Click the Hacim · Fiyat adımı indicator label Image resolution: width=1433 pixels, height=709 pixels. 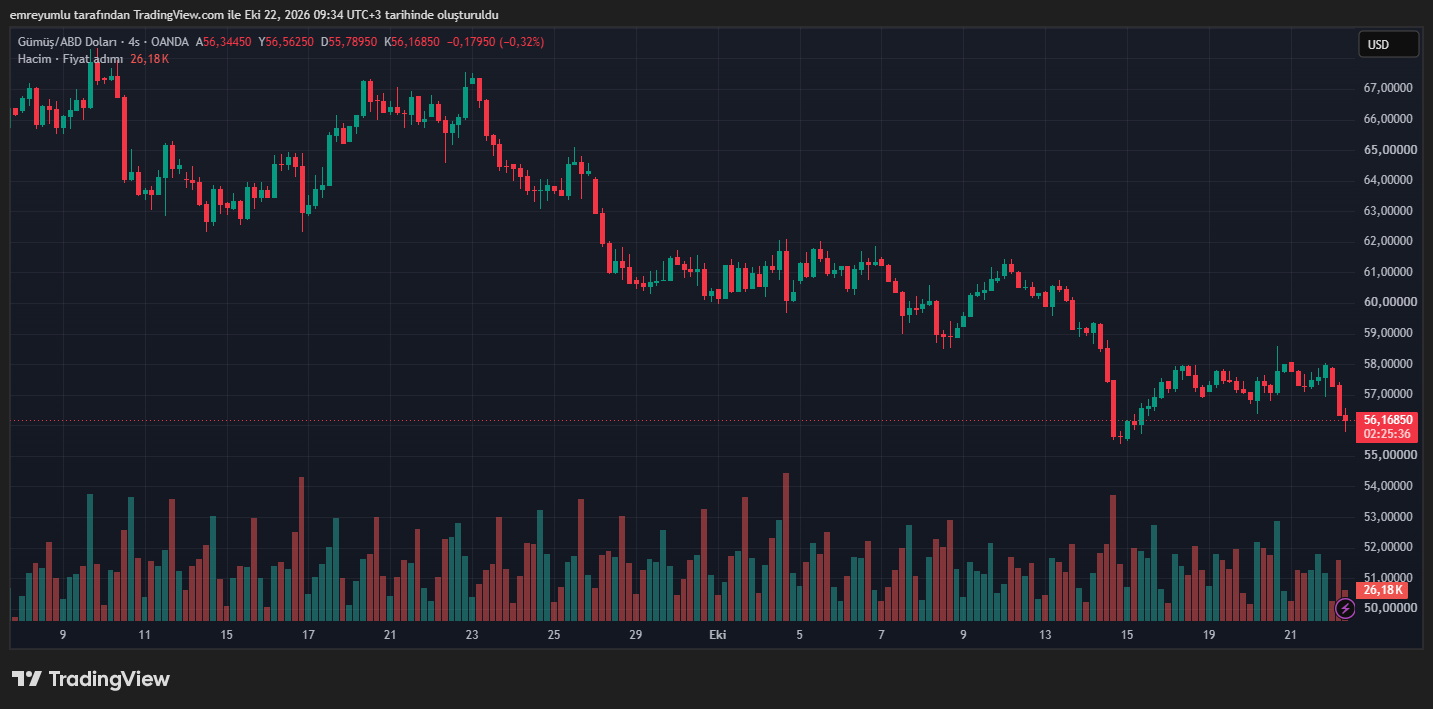(x=70, y=59)
